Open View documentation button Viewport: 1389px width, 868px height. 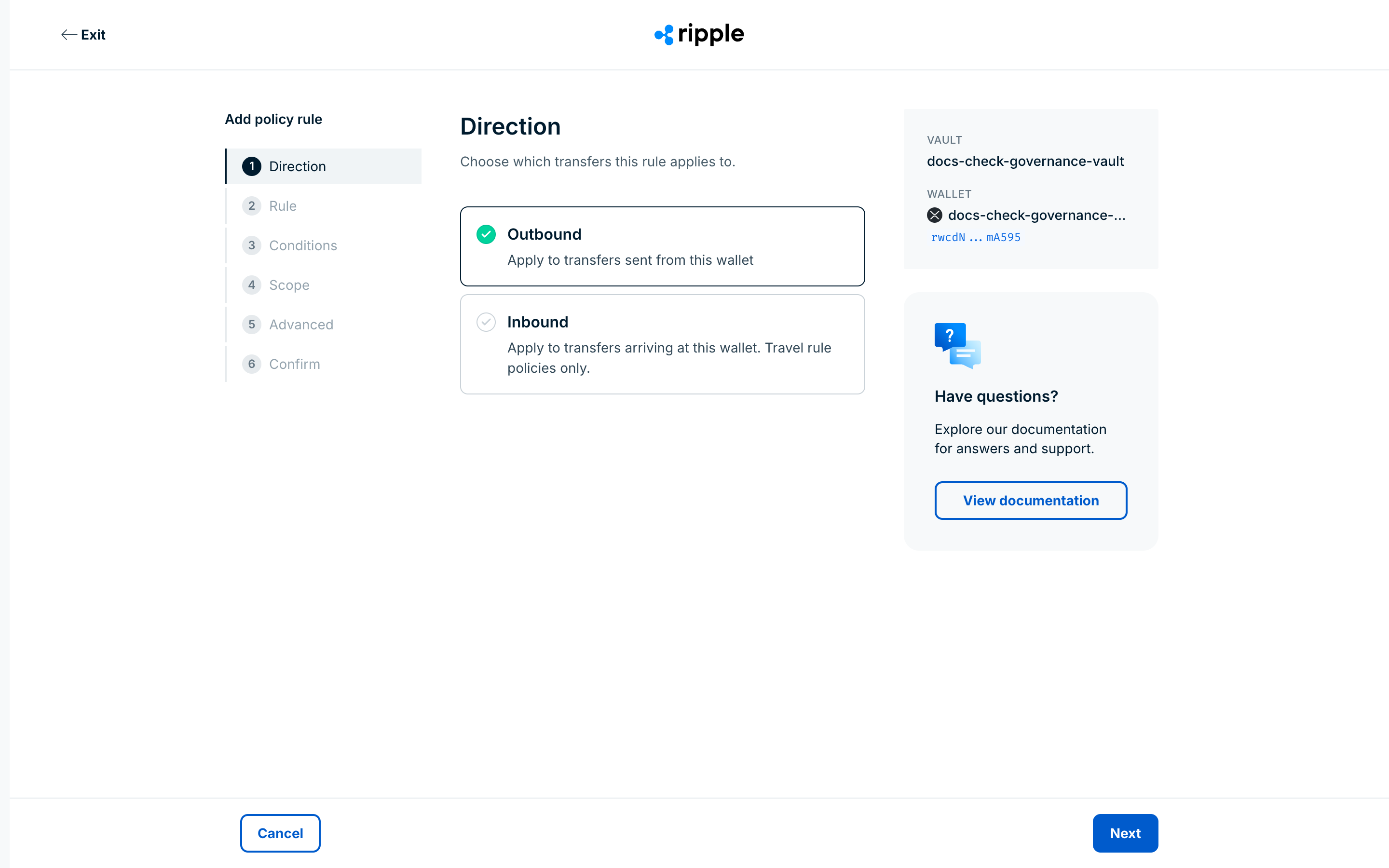click(x=1031, y=501)
